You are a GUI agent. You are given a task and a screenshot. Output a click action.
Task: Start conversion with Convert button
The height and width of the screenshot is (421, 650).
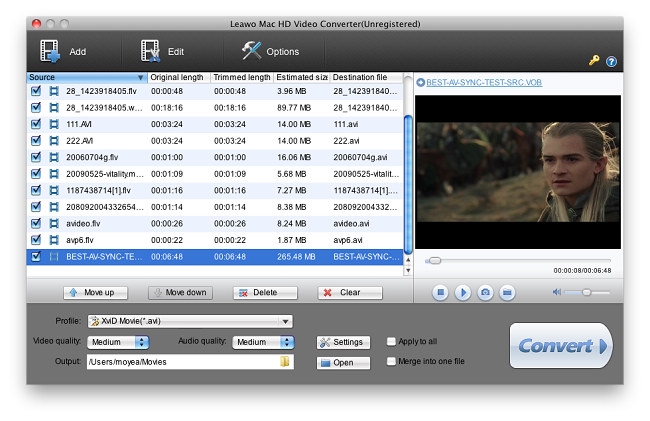(x=561, y=346)
